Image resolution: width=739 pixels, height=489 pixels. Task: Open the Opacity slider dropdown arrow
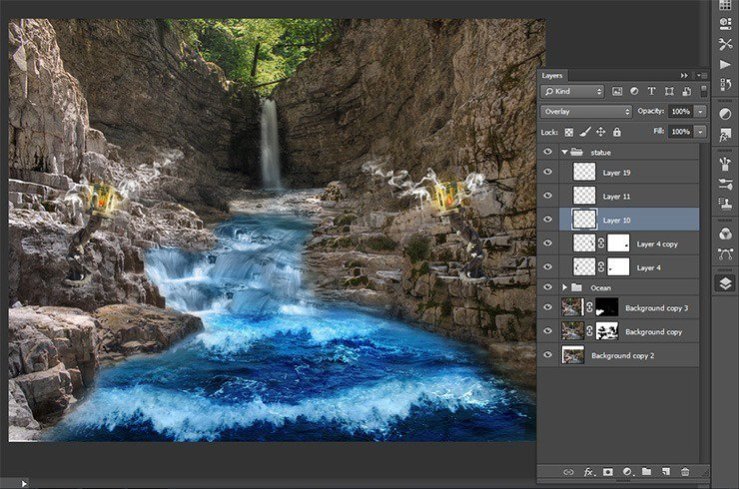point(700,111)
